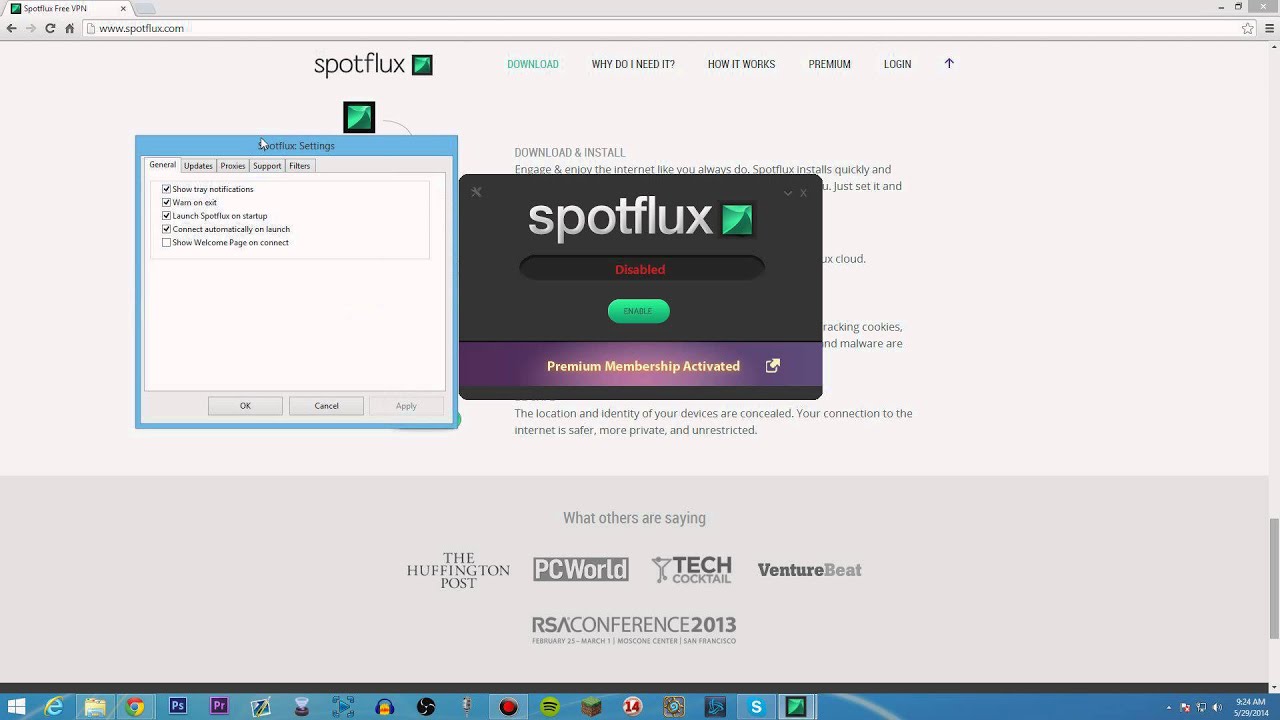Open HOW IT WORKS navigation link
Viewport: 1280px width, 720px height.
741,64
